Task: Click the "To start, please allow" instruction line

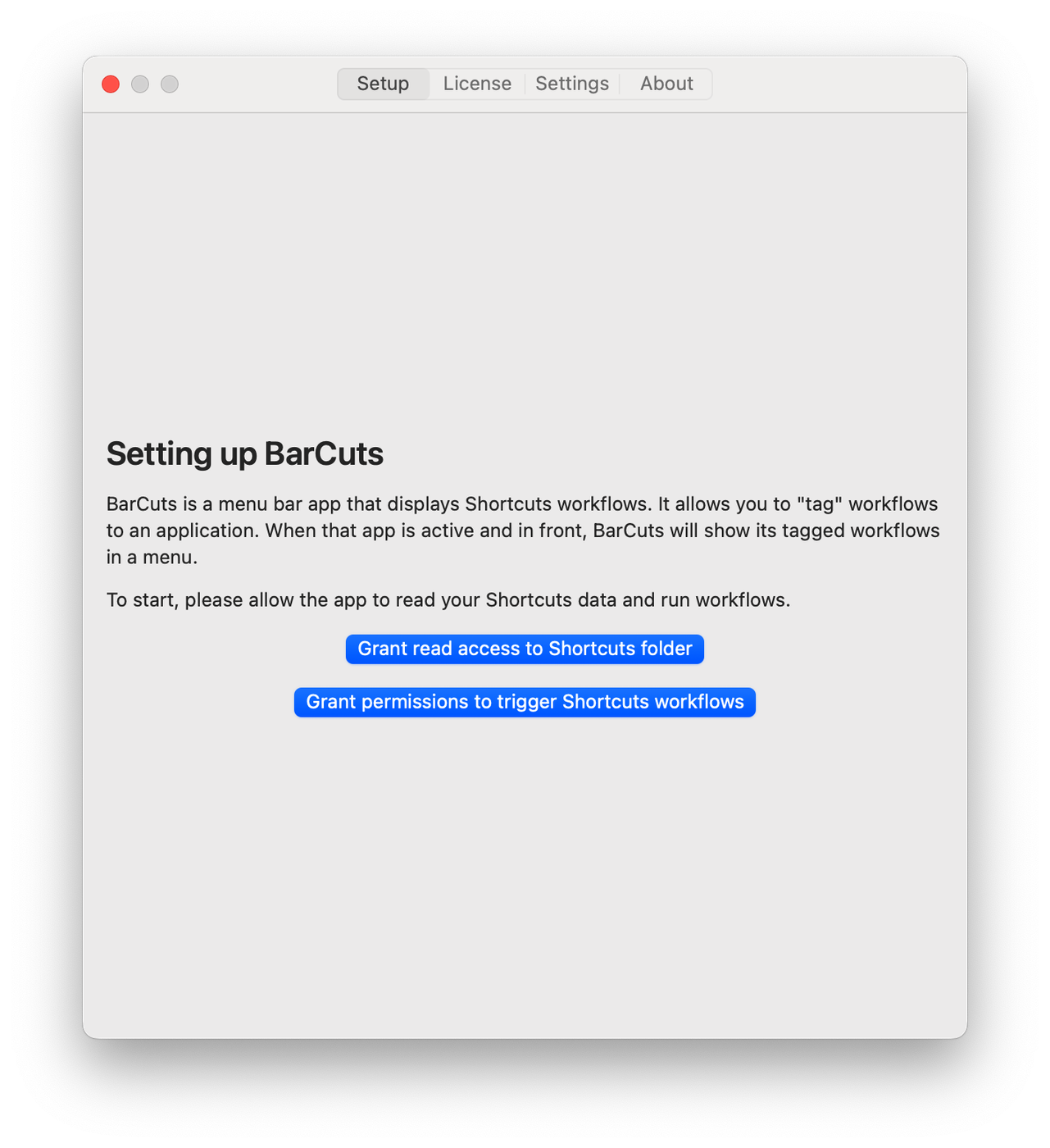Action: [448, 600]
